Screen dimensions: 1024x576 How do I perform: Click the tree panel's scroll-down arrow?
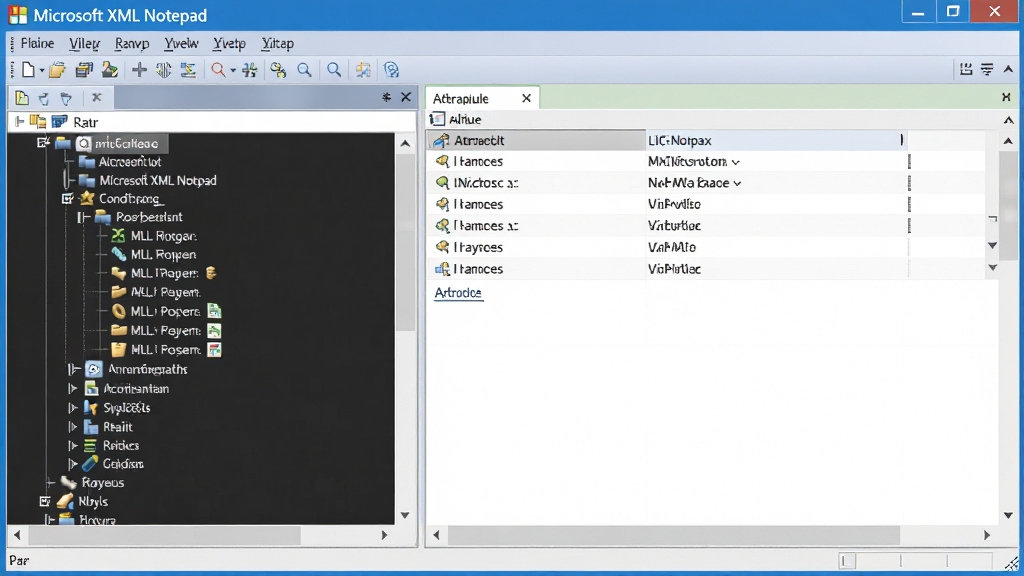click(405, 515)
